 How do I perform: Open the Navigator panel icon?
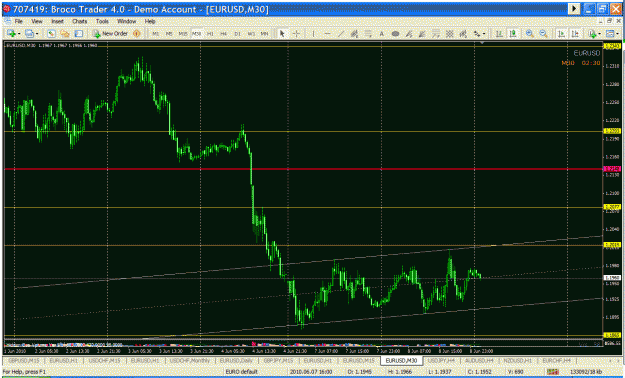(65, 34)
